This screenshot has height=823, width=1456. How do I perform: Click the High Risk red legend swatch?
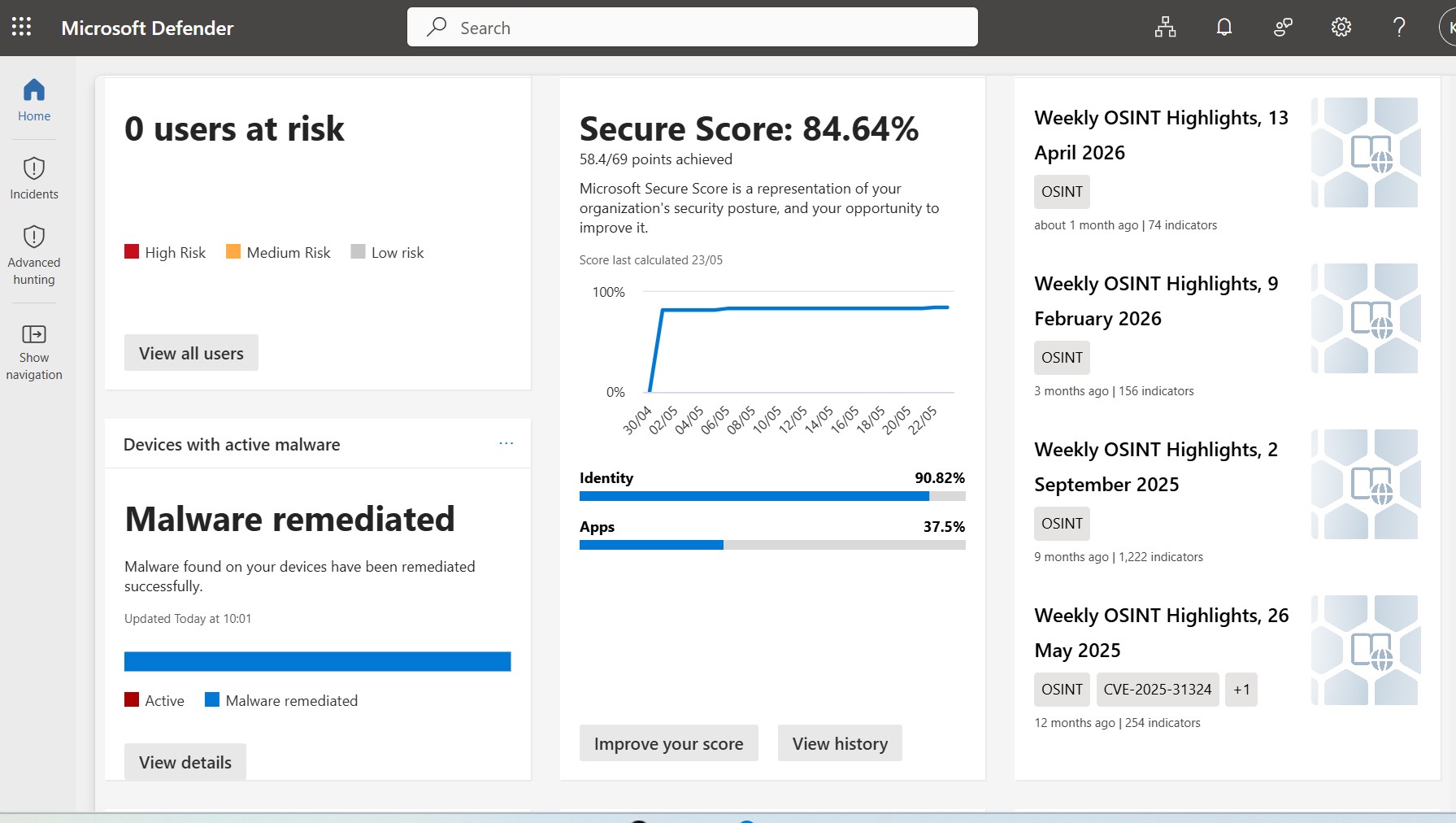[132, 251]
